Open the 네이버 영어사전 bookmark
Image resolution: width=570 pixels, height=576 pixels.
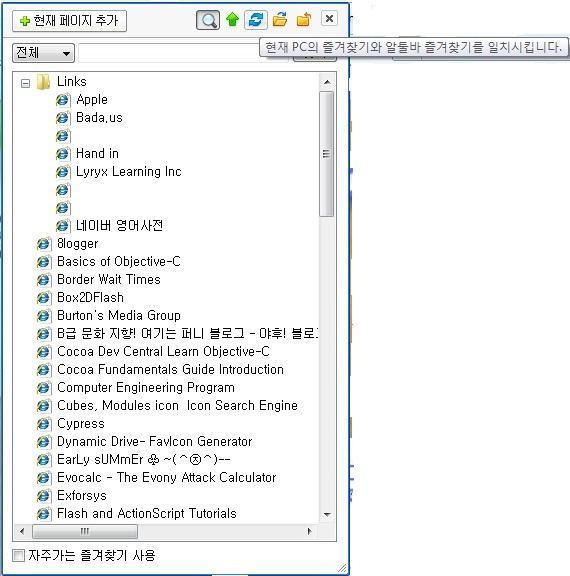tap(119, 226)
